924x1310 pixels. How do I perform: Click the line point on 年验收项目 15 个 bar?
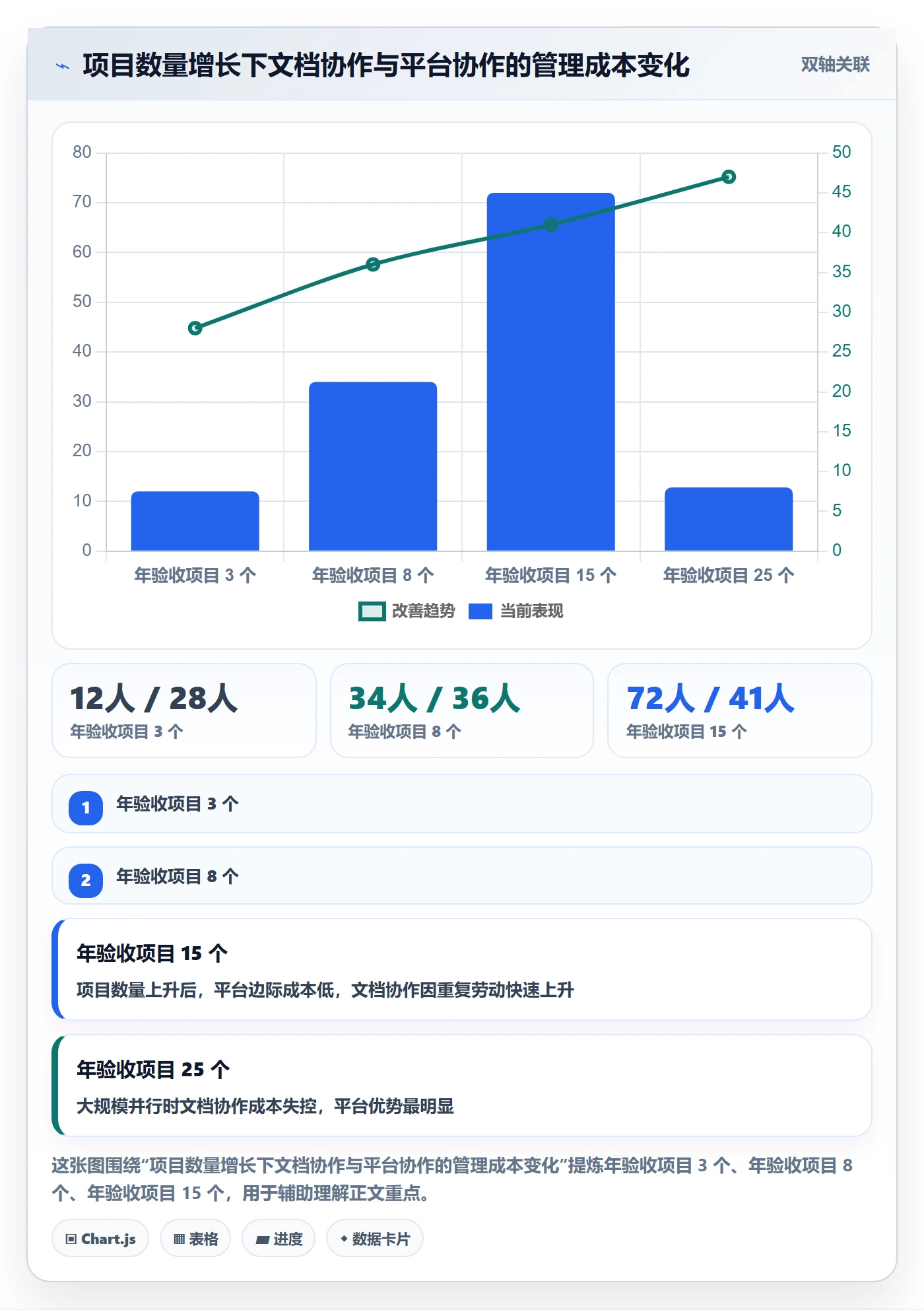click(551, 224)
